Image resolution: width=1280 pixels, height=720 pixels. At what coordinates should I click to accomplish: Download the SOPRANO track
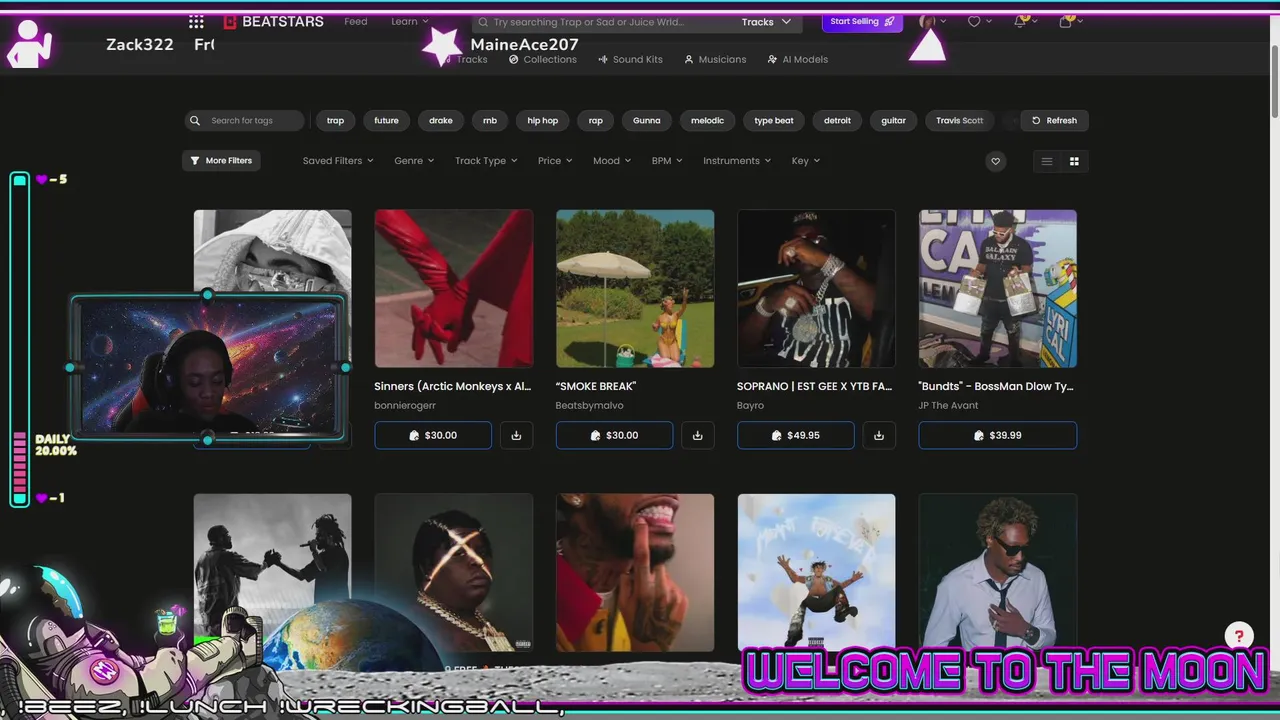pos(879,435)
